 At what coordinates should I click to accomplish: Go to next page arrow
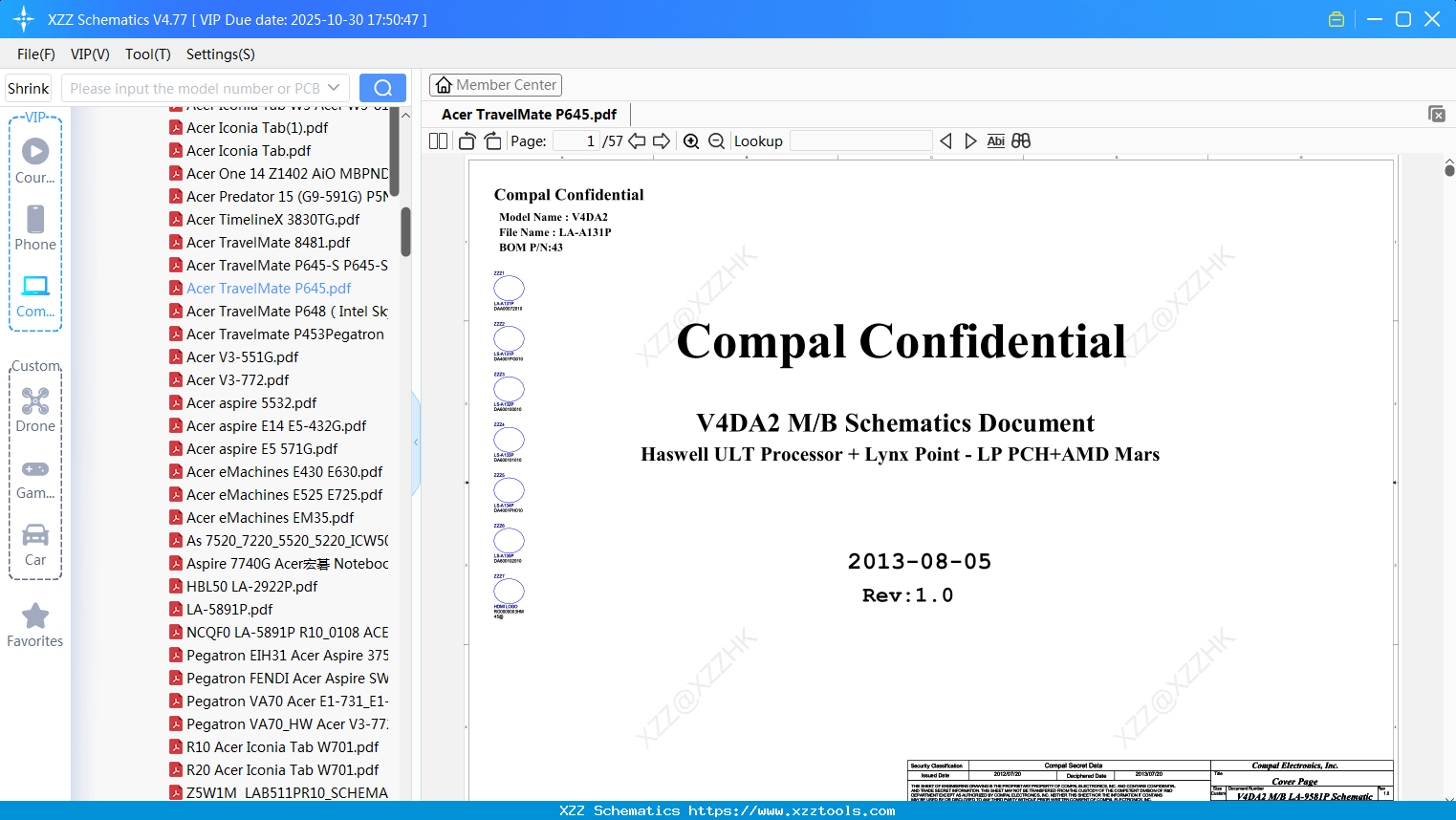(x=662, y=141)
